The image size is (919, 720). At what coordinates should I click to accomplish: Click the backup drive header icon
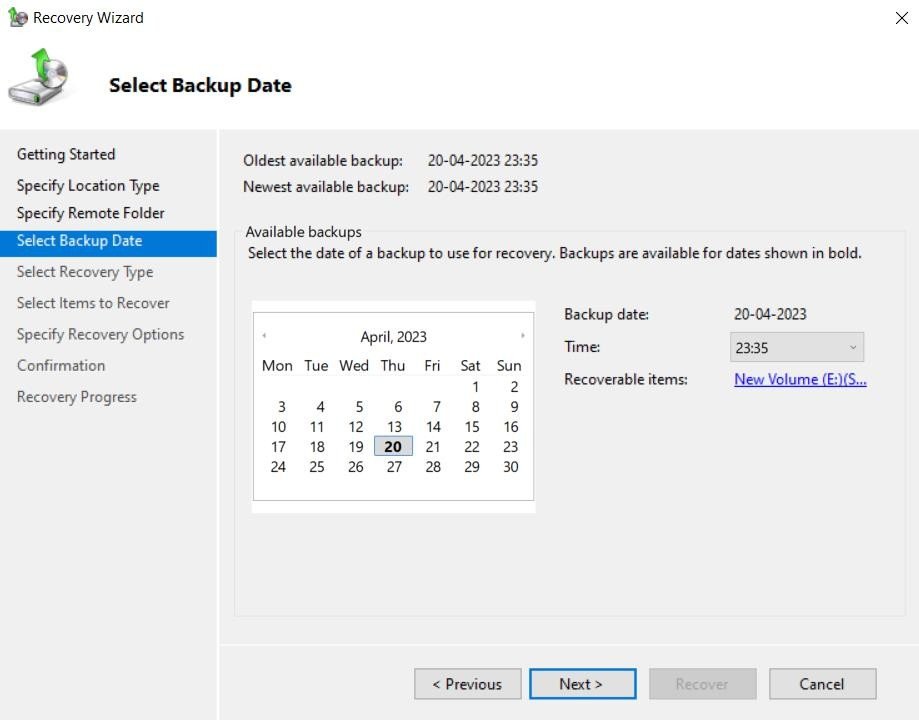[39, 77]
